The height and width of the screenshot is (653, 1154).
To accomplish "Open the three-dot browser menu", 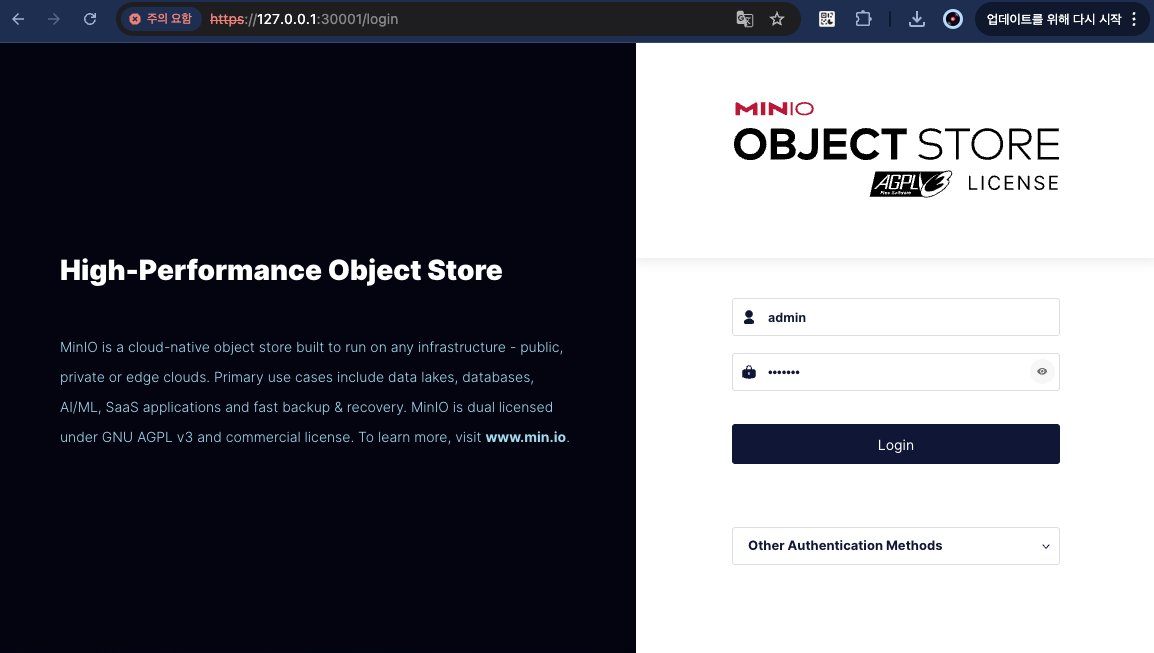I will coord(1134,19).
